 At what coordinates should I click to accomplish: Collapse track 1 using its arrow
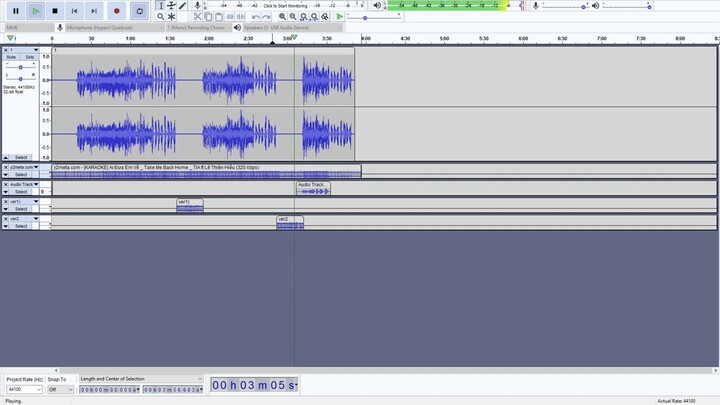coord(6,157)
